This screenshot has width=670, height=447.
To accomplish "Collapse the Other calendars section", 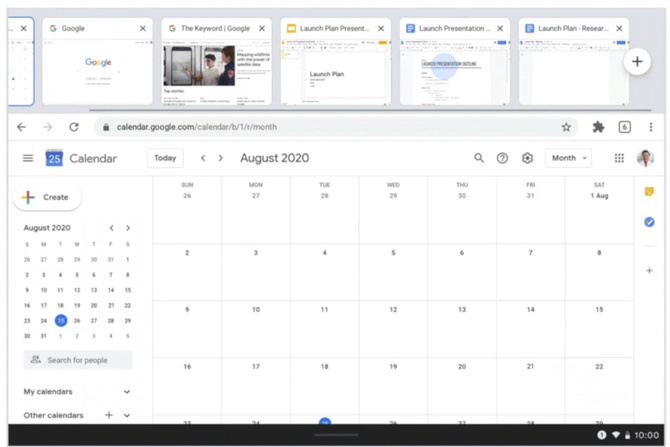I will (127, 415).
